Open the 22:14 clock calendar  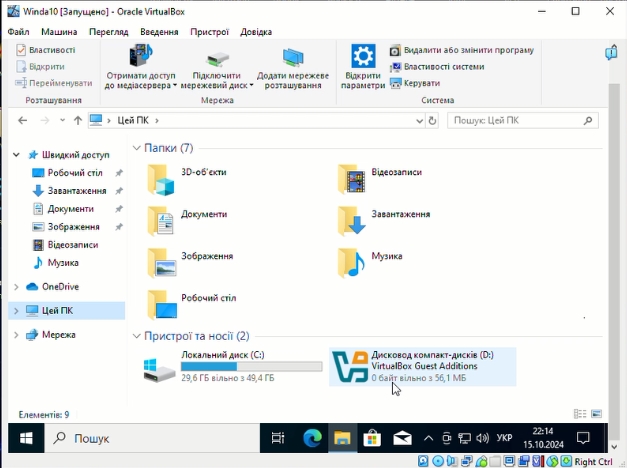click(x=543, y=438)
